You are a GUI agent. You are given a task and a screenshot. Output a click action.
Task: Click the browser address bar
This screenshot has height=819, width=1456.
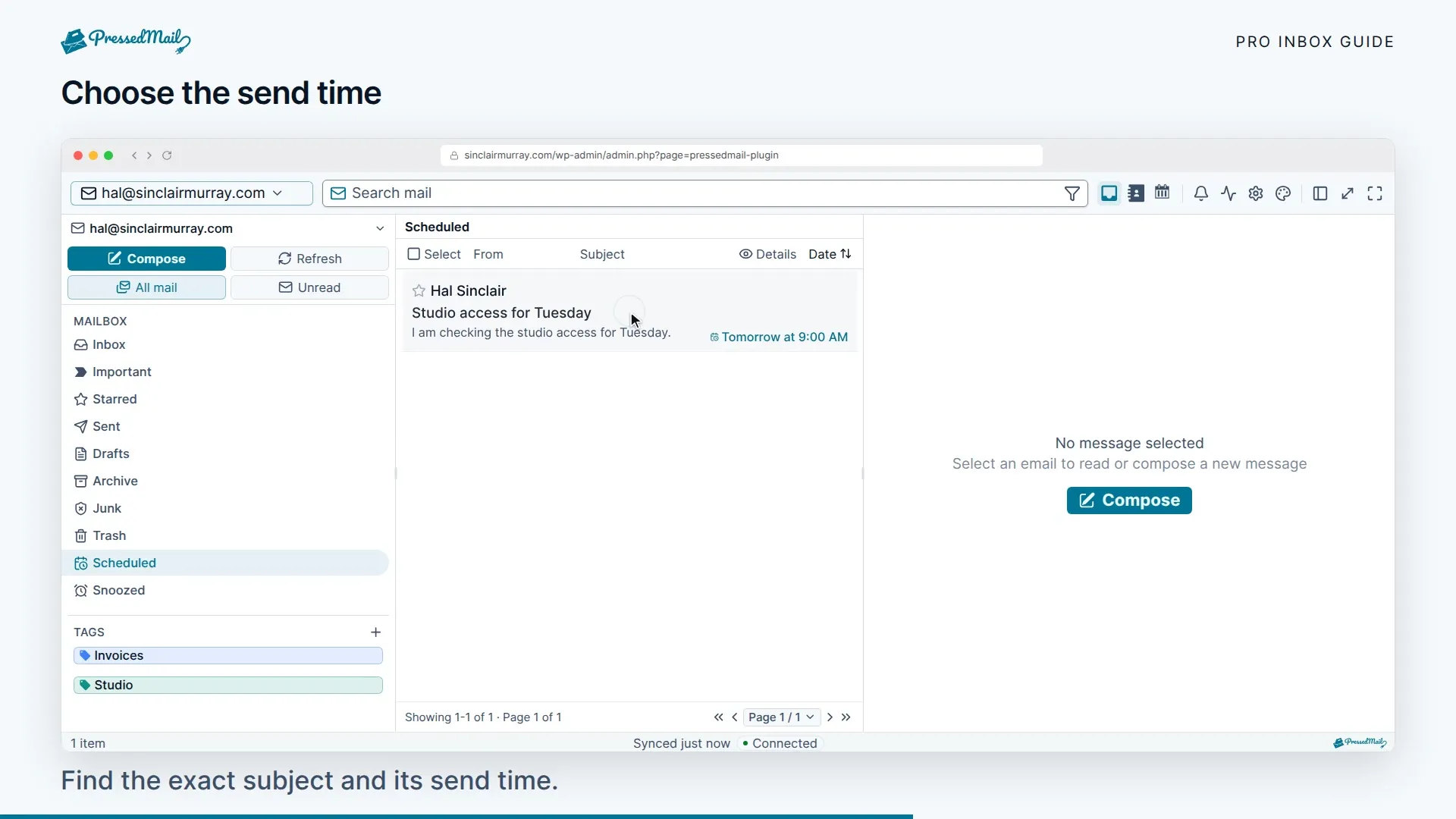point(741,155)
